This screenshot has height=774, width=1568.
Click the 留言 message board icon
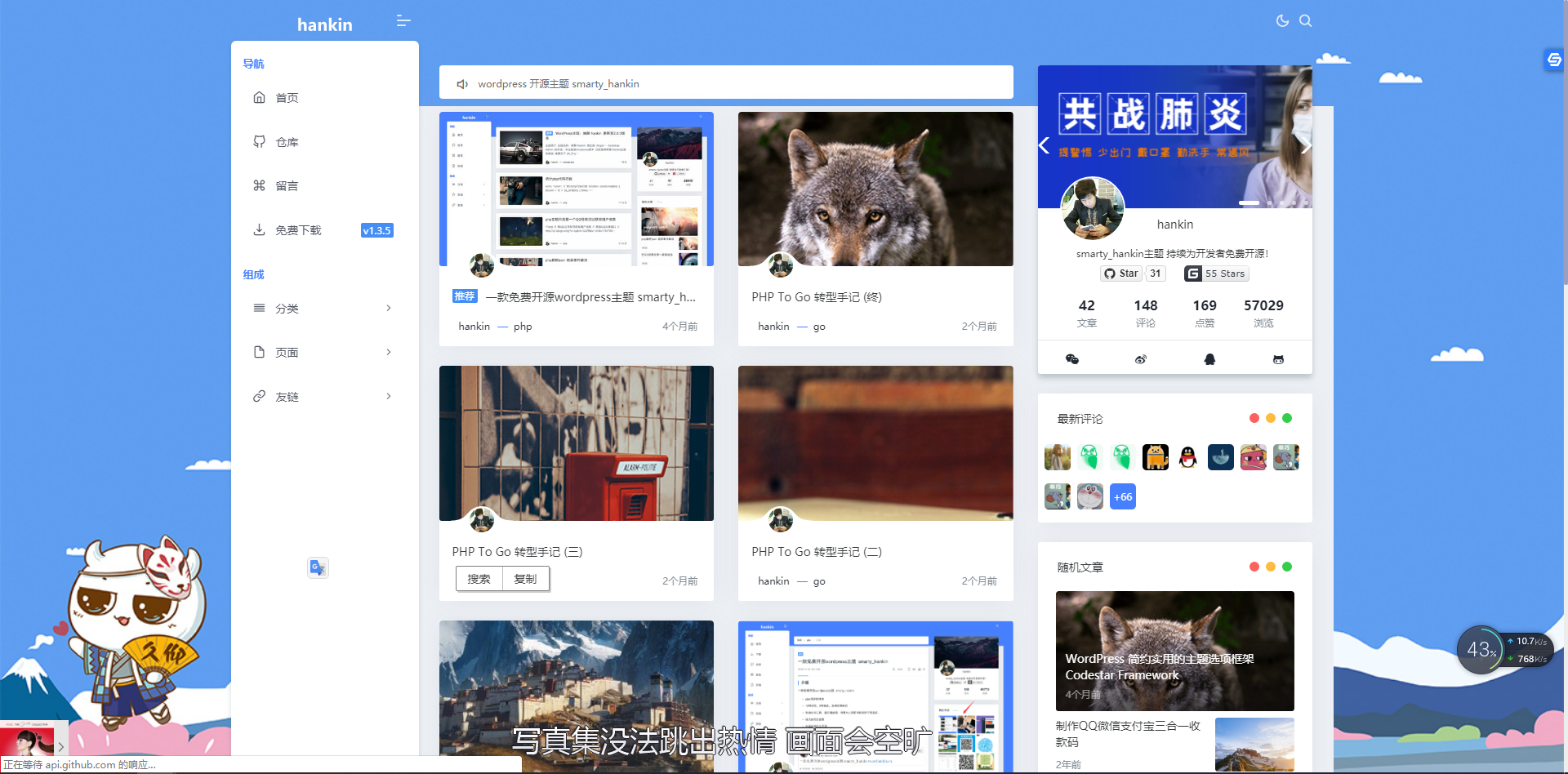[259, 186]
